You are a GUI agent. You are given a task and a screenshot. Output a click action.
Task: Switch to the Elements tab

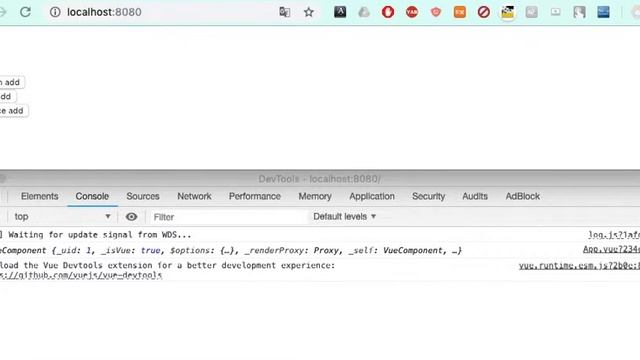[40, 196]
